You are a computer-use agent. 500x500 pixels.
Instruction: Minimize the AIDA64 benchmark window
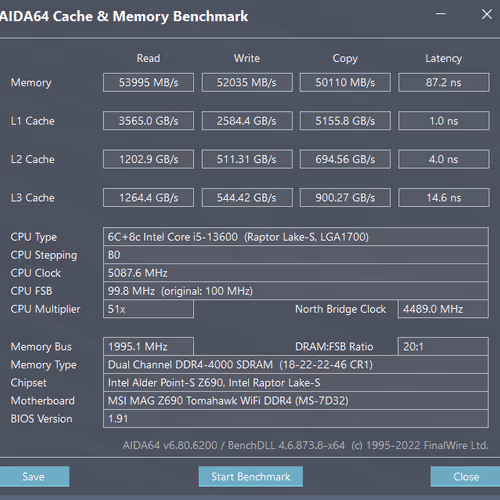[441, 14]
